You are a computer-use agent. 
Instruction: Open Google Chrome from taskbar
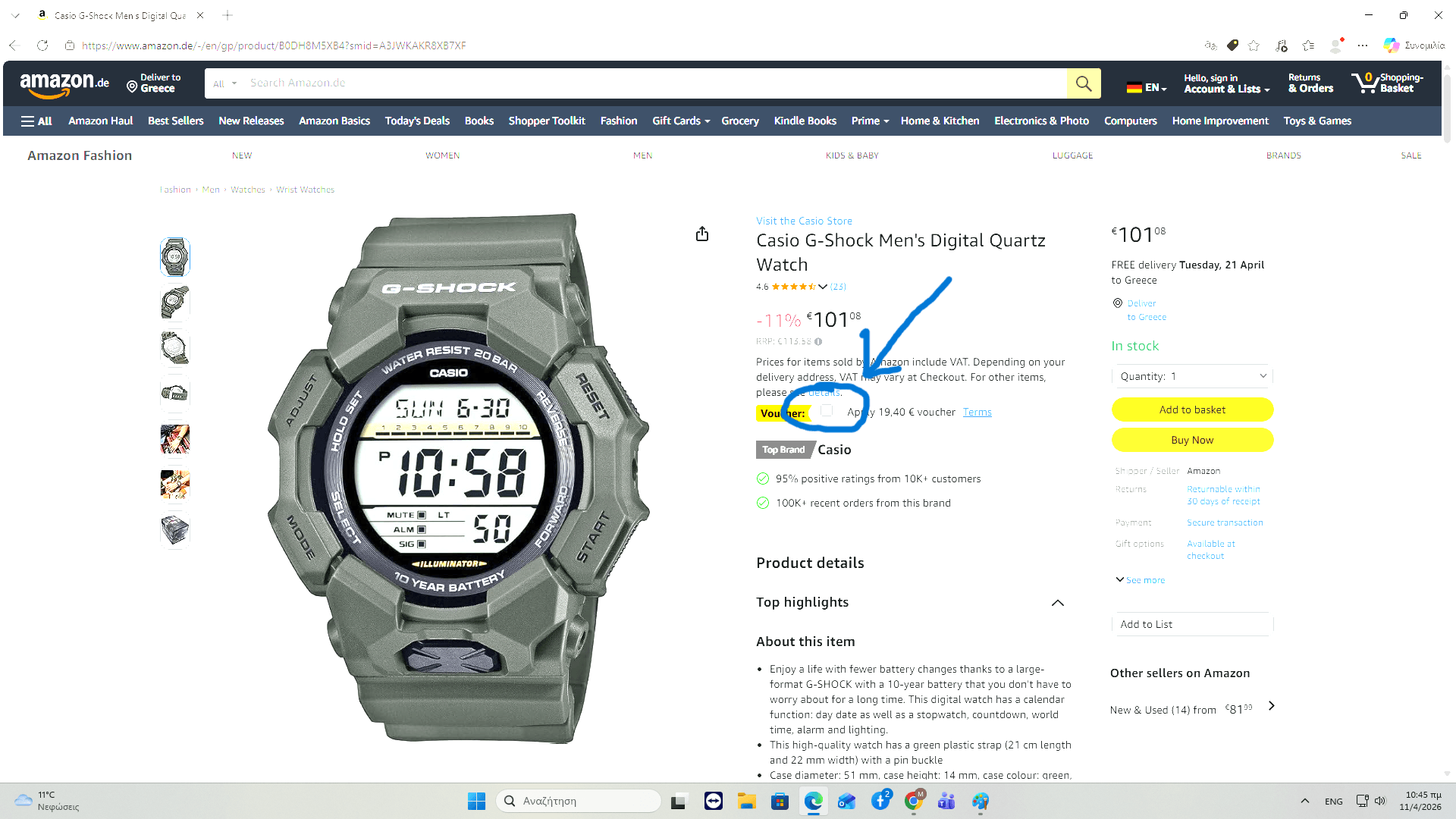tap(913, 801)
